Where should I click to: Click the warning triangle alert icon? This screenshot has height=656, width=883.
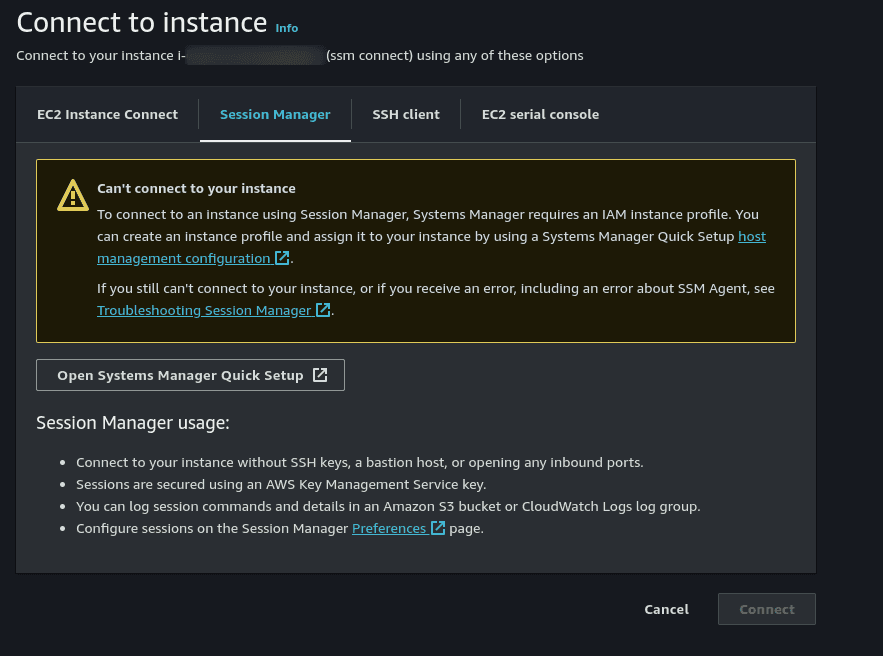73,196
